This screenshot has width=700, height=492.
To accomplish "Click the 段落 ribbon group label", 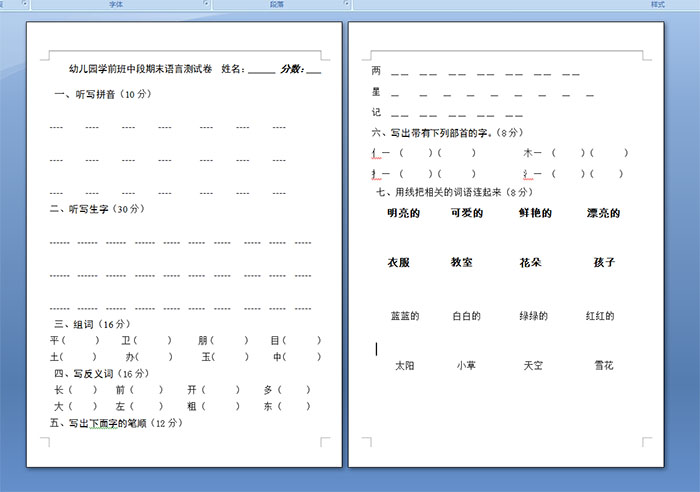I will (277, 4).
